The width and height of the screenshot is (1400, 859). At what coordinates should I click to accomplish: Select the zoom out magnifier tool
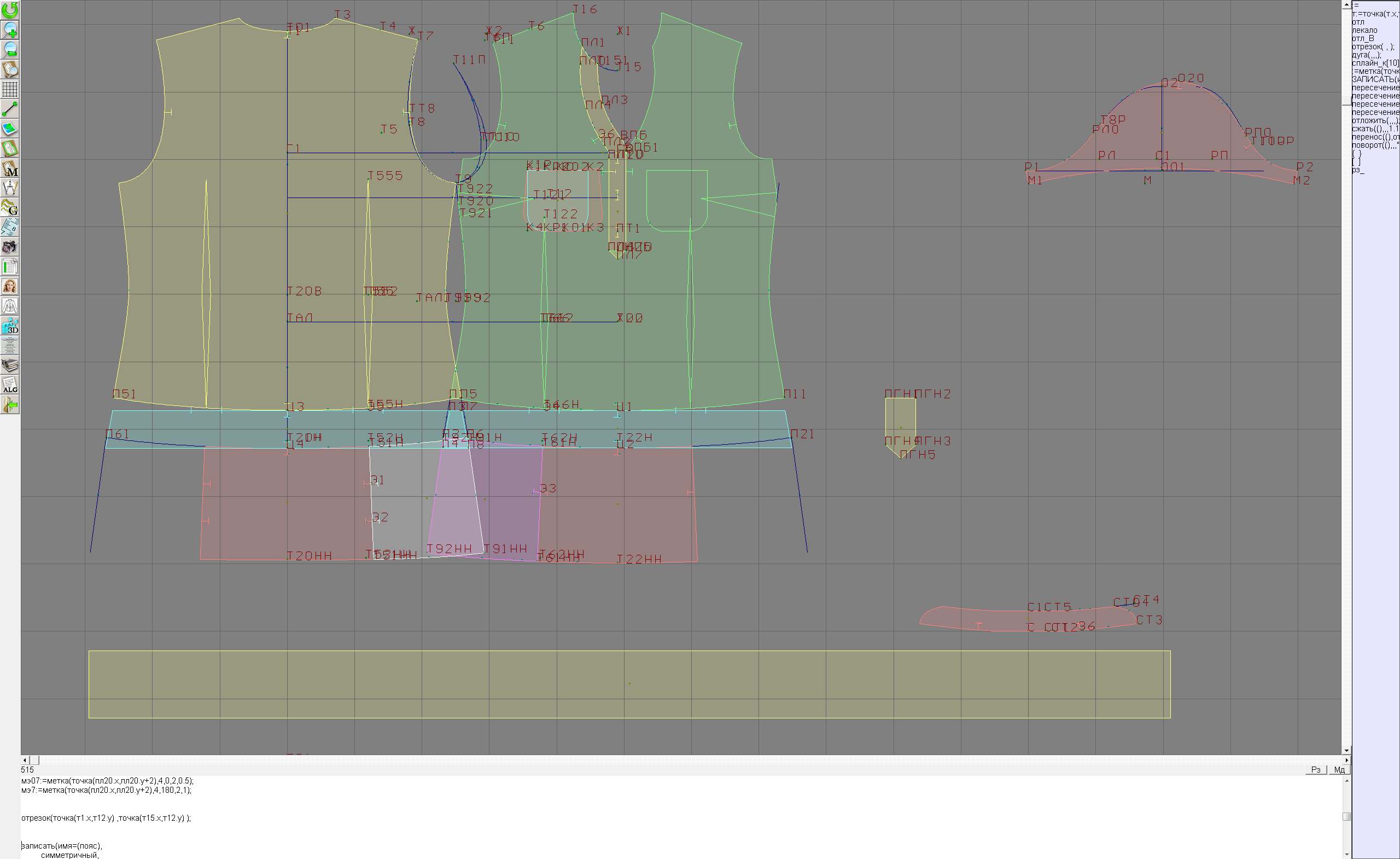pyautogui.click(x=10, y=49)
